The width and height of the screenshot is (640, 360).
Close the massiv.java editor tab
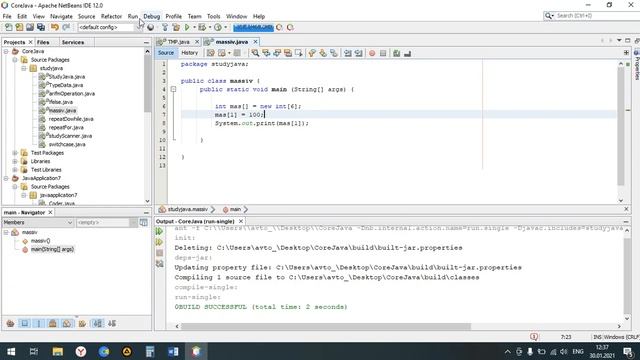click(255, 42)
